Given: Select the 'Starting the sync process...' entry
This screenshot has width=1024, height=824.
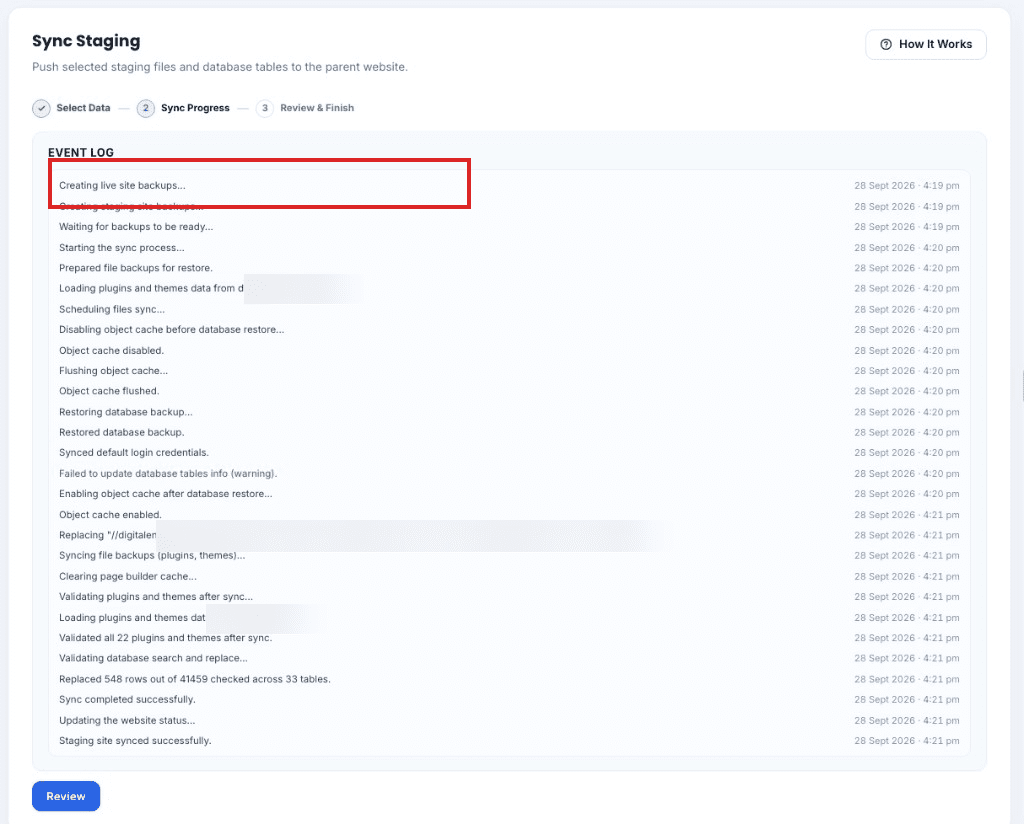Looking at the screenshot, I should coord(121,247).
